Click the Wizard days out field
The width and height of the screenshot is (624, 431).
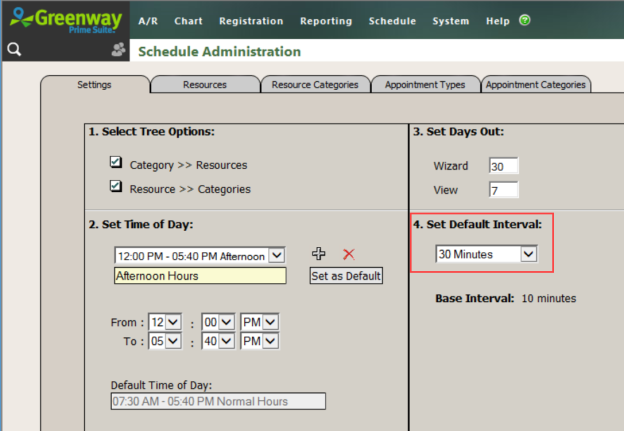503,166
